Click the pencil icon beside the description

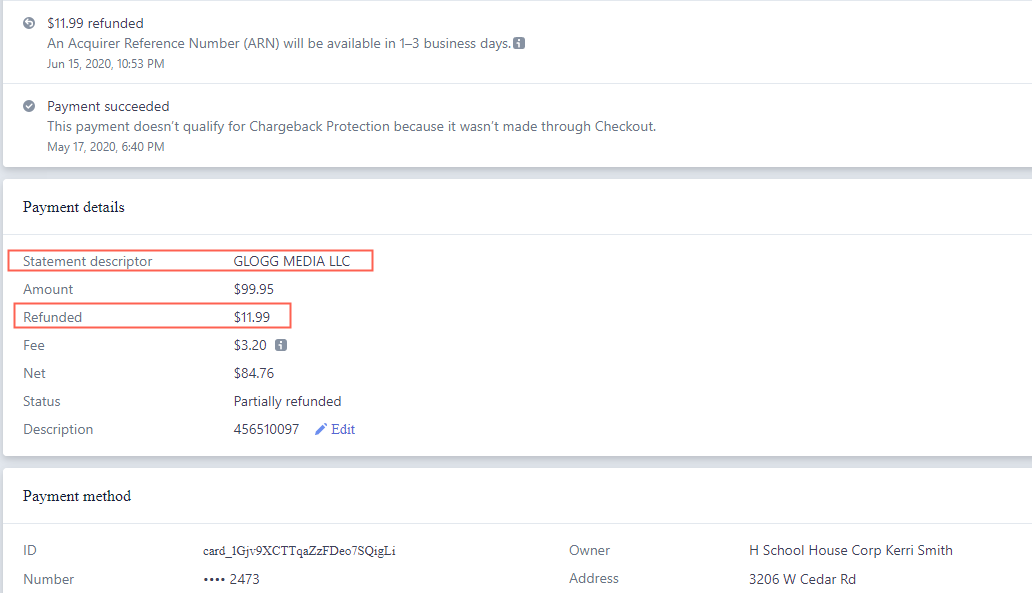321,429
